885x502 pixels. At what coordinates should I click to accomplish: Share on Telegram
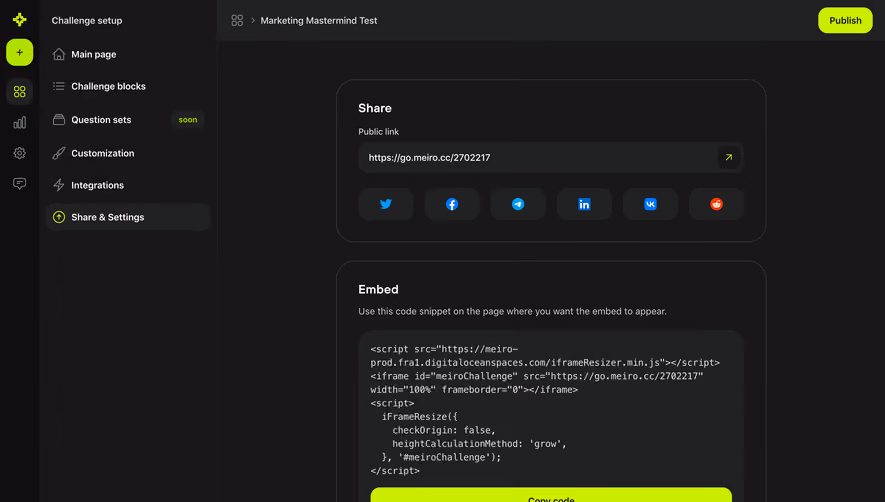tap(518, 204)
